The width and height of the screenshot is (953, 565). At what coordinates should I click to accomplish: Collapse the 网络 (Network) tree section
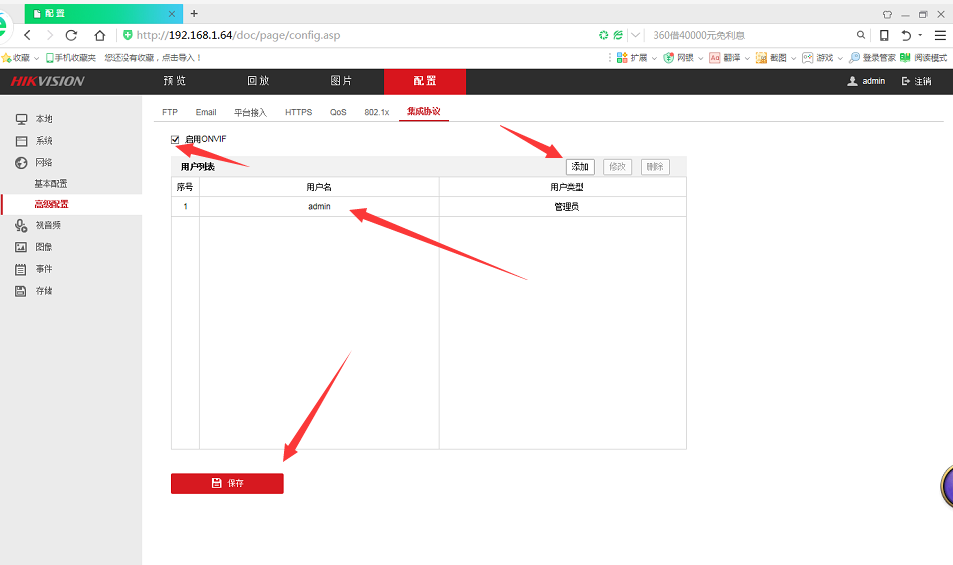(x=21, y=162)
